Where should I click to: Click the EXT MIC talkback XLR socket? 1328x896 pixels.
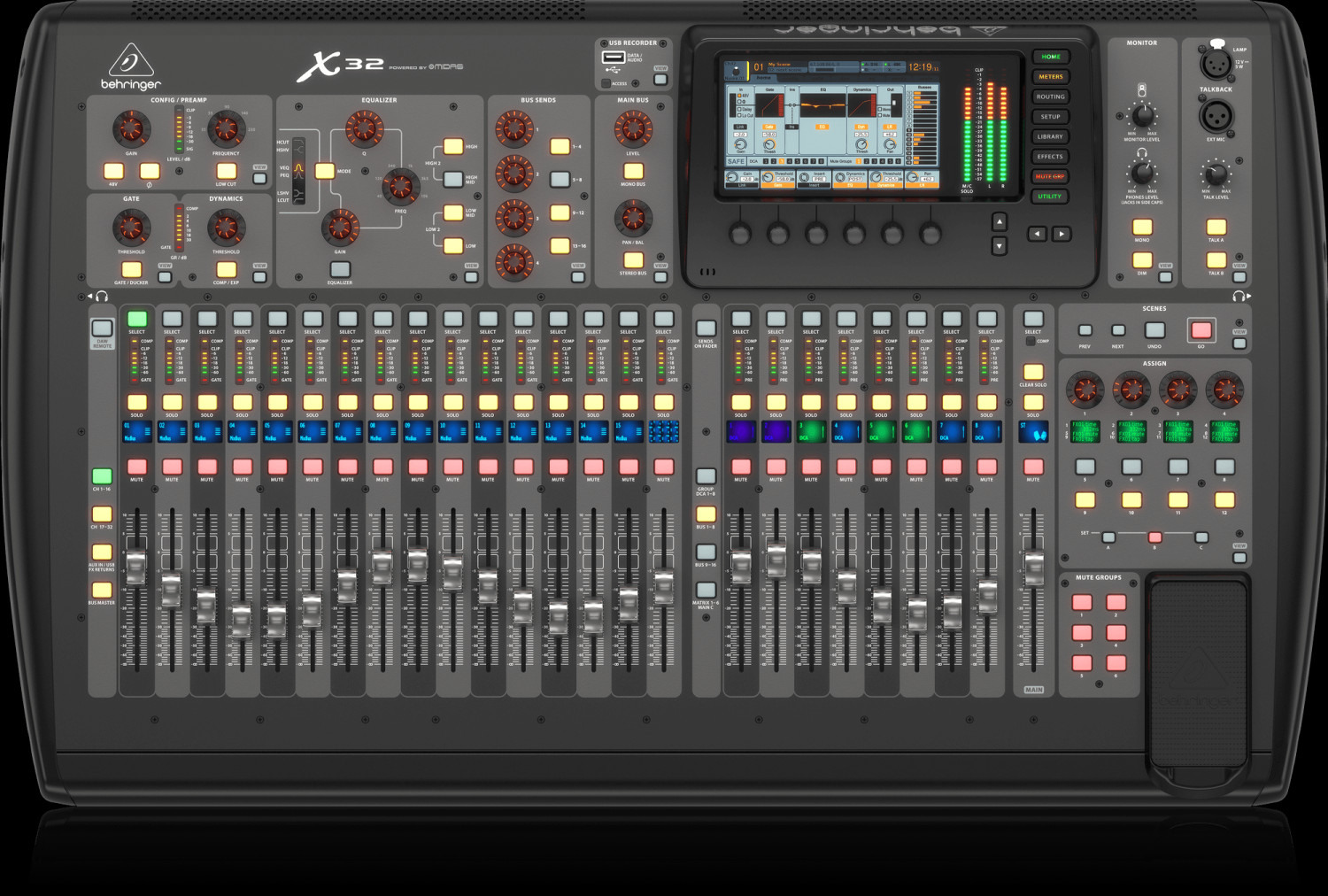pos(1216,116)
